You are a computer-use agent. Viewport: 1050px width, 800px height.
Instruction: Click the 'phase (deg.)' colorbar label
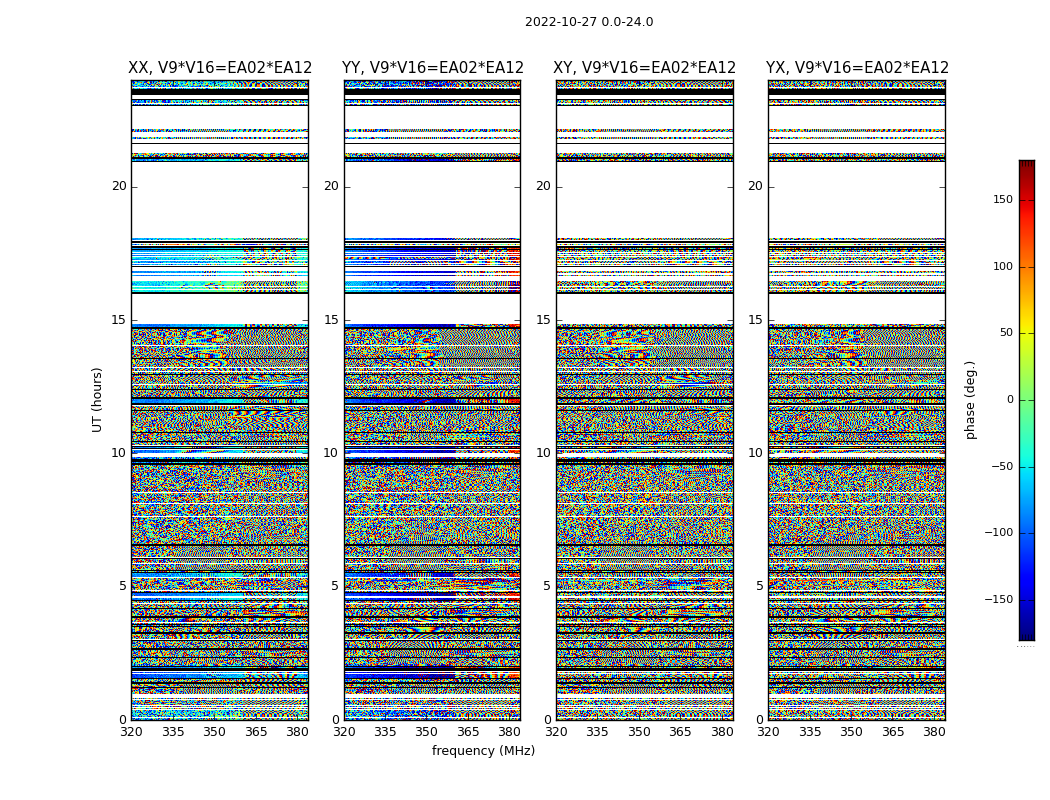point(970,400)
